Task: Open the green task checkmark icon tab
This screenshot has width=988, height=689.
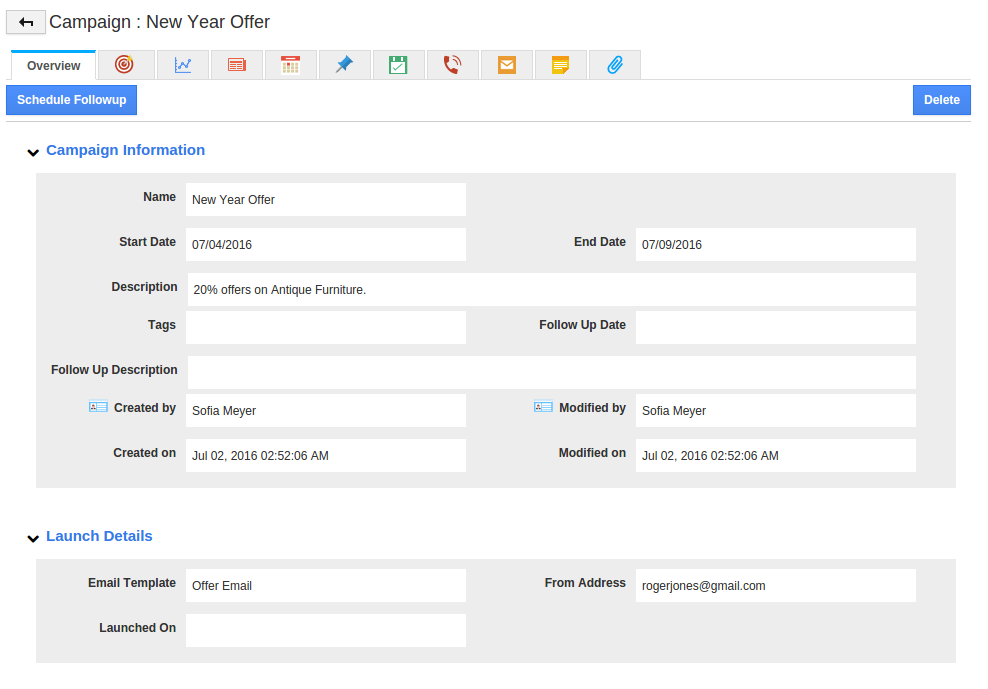Action: tap(398, 65)
